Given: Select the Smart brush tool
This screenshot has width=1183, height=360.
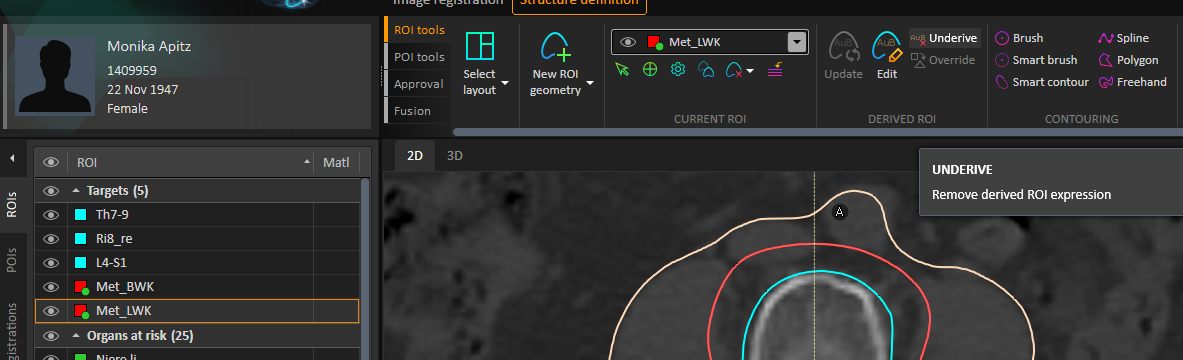Looking at the screenshot, I should (1037, 60).
